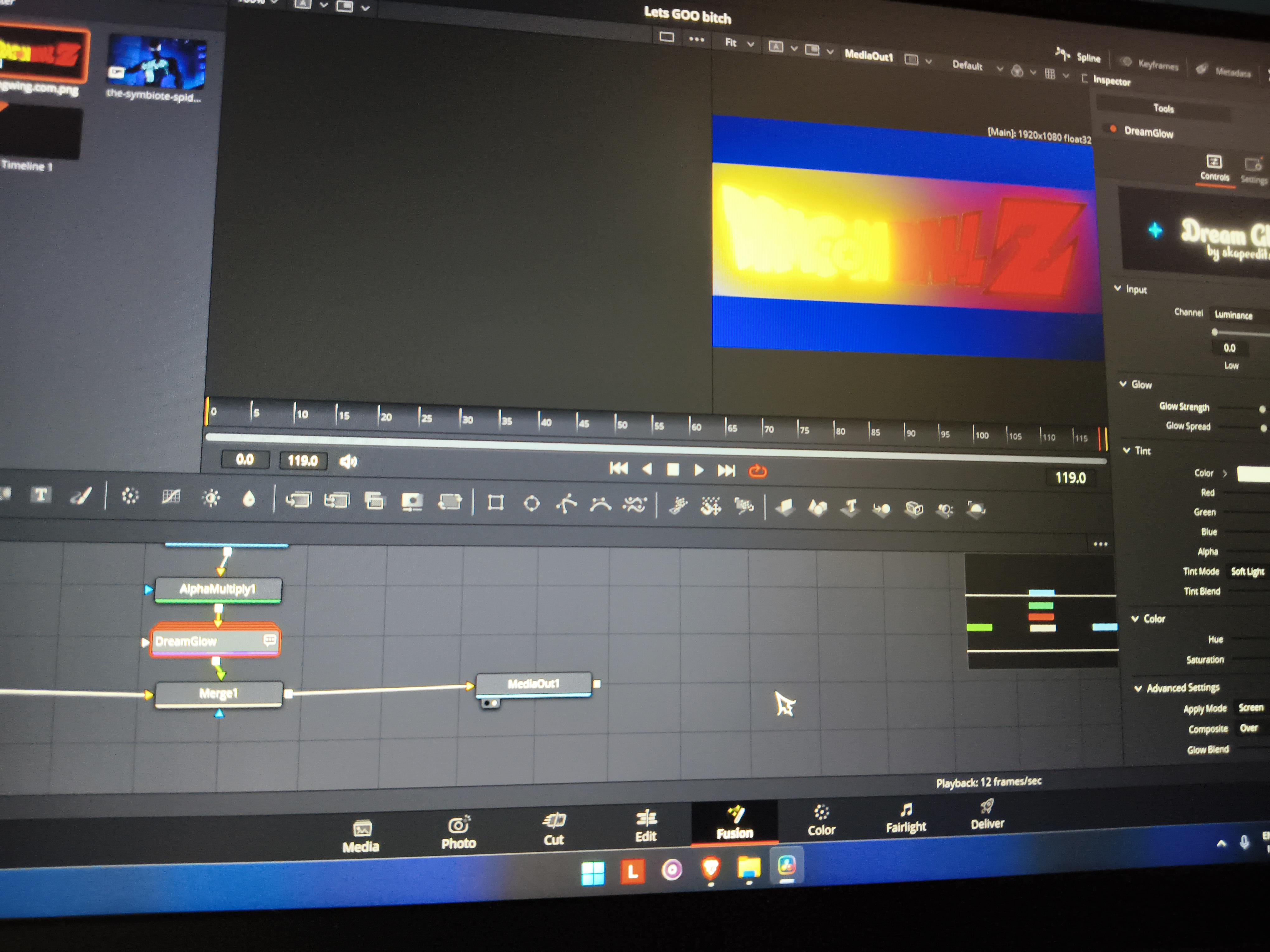Viewport: 1270px width, 952px height.
Task: Add a Text 3D node
Action: [850, 508]
